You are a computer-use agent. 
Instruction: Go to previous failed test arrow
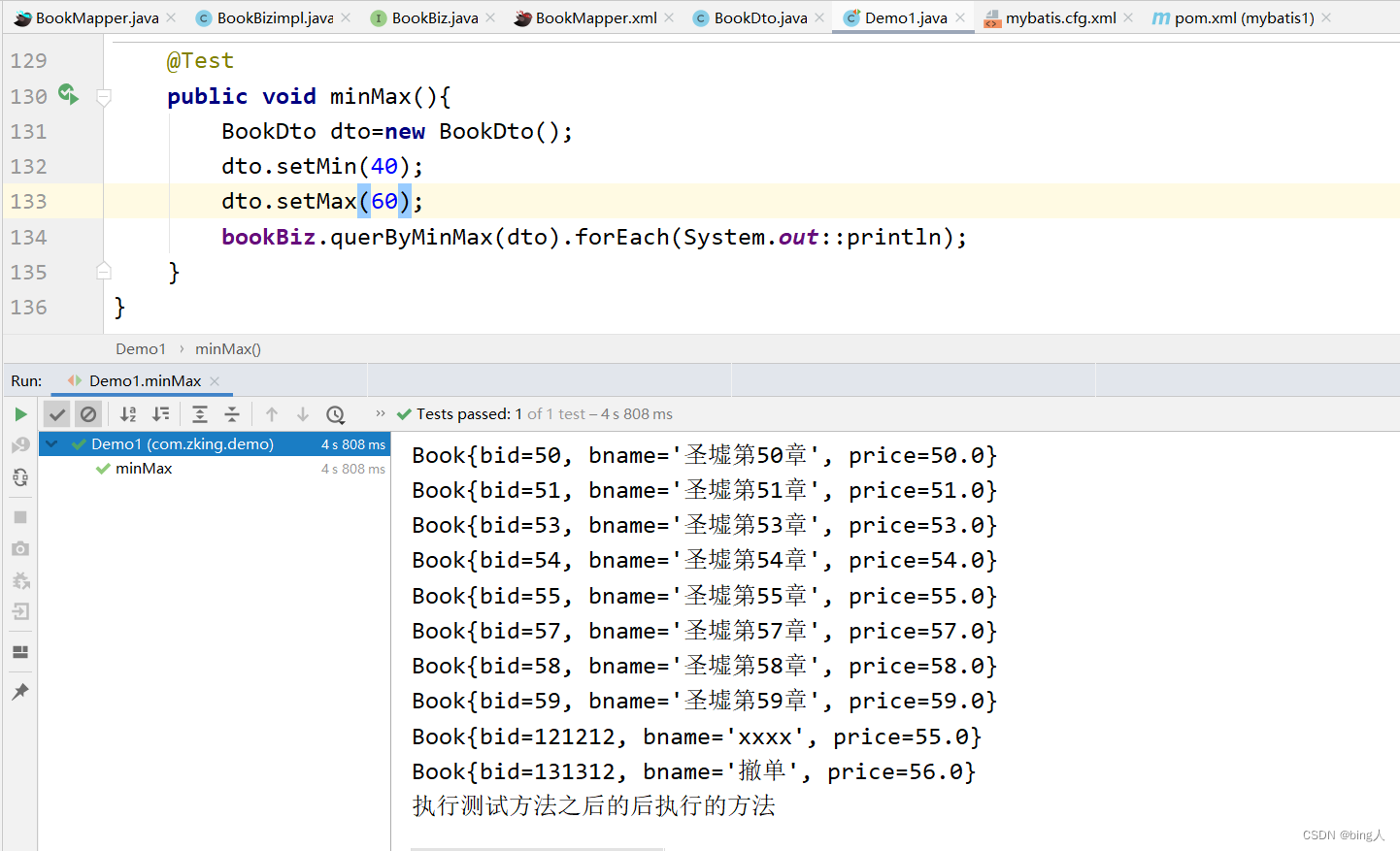(272, 414)
